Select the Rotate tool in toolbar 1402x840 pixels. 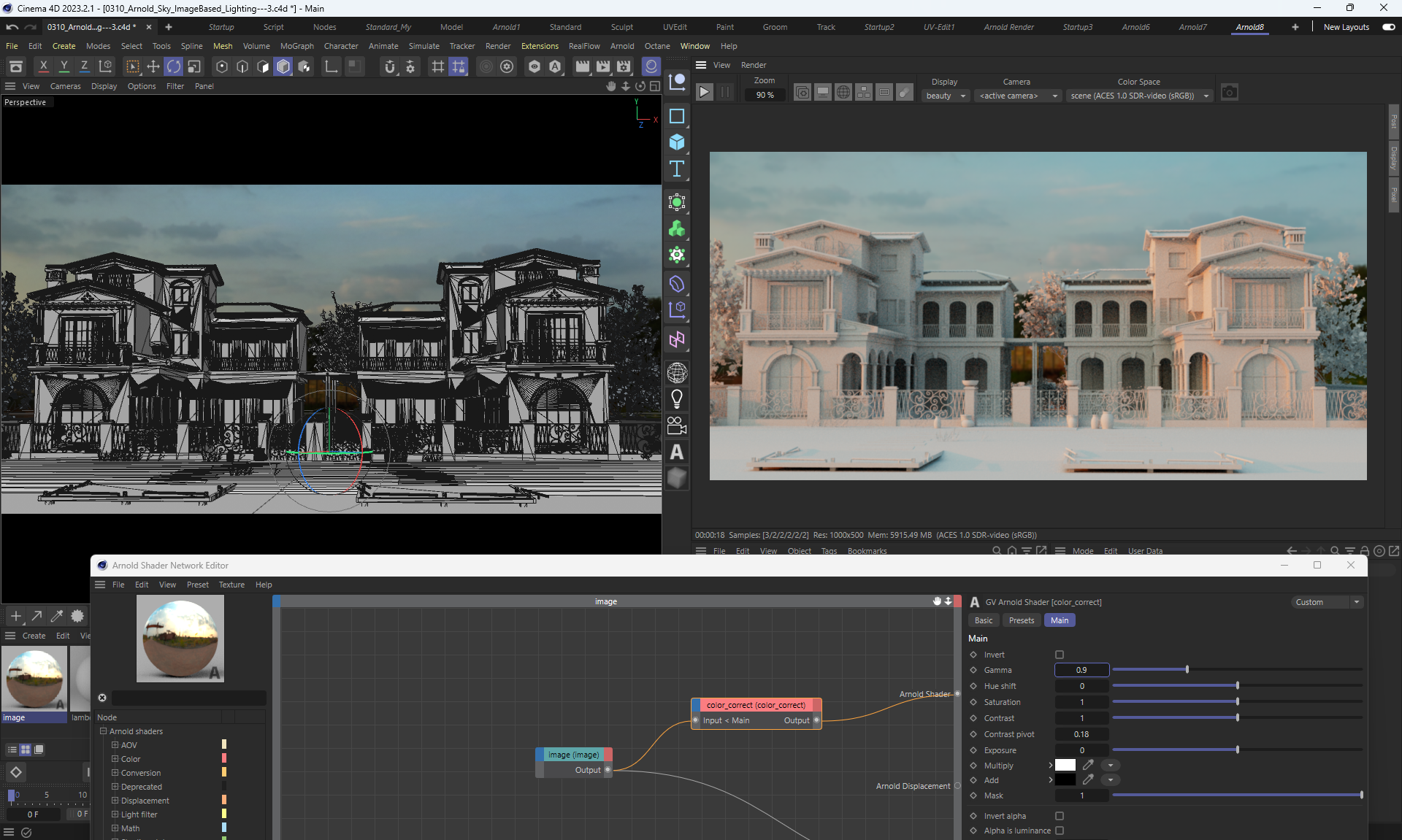(173, 66)
